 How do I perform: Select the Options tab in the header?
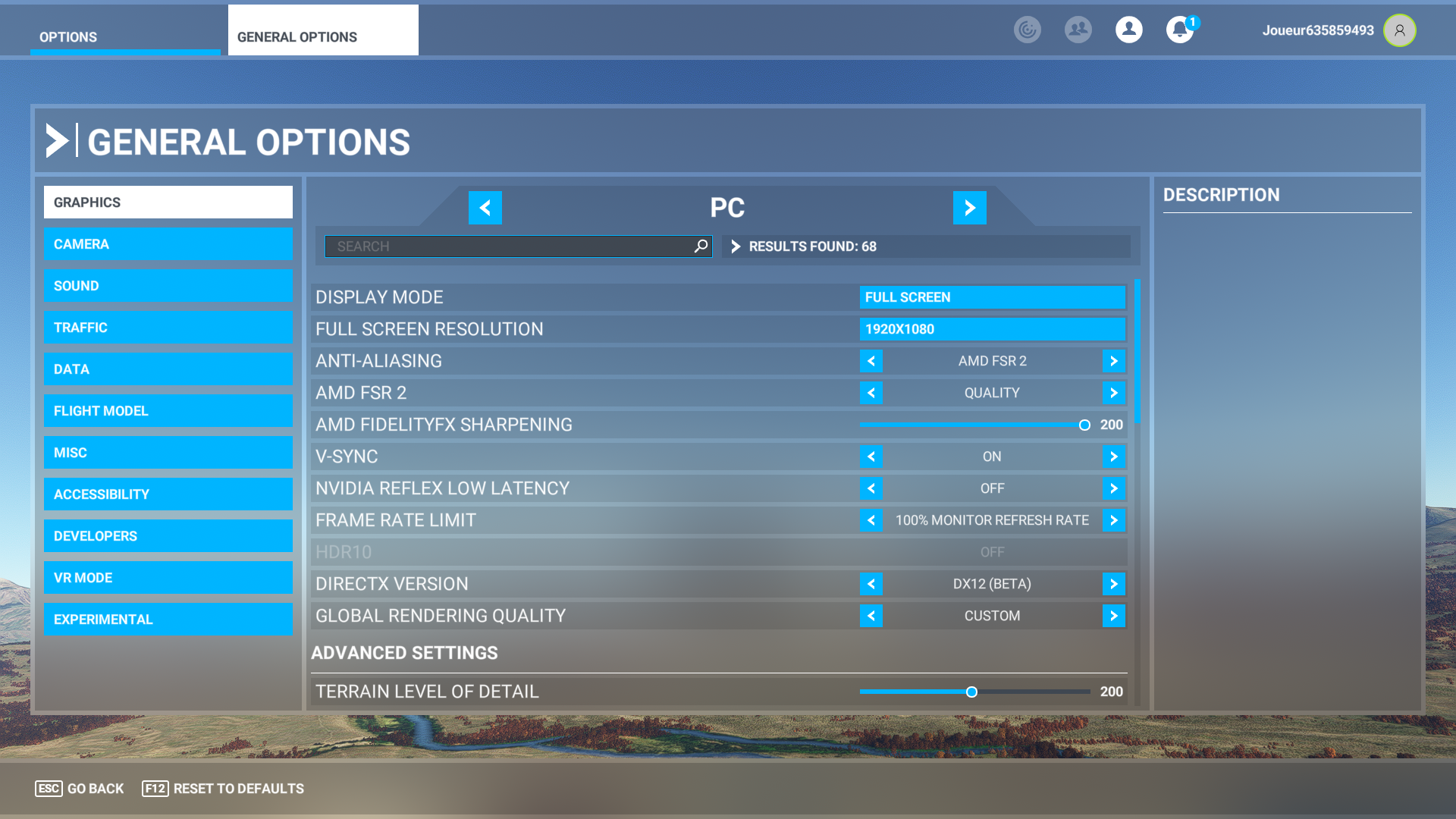click(68, 37)
